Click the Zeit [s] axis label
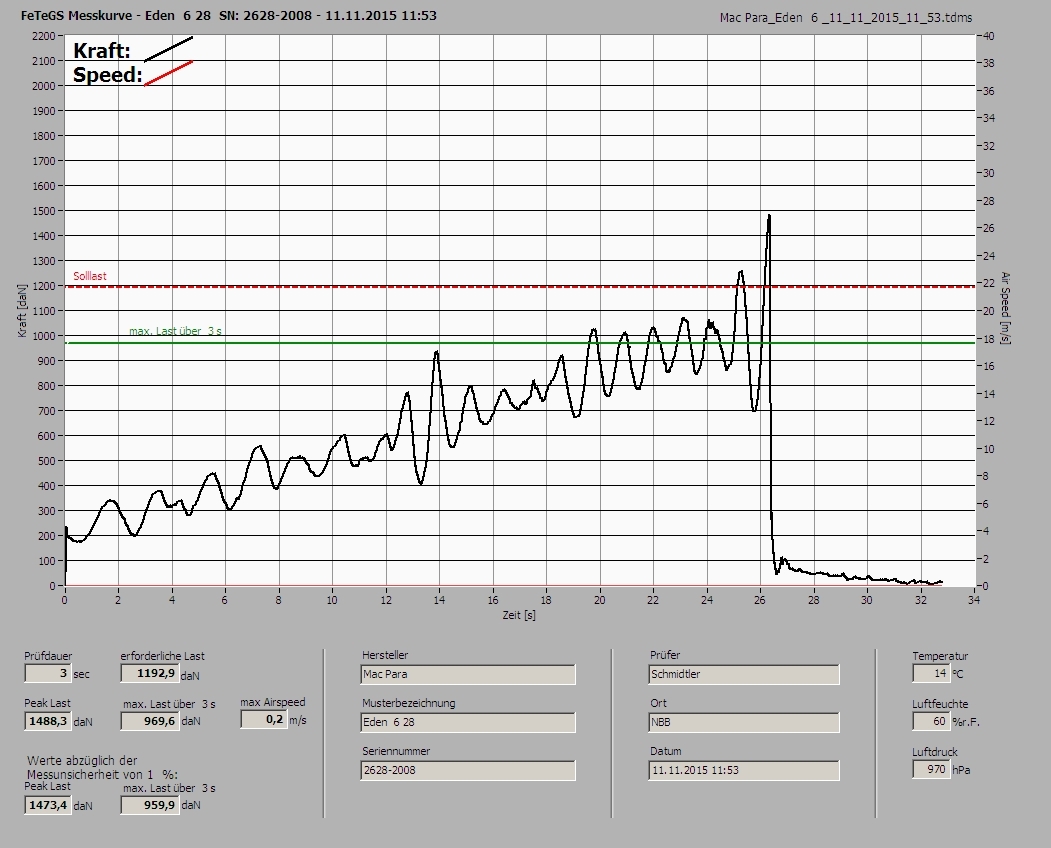The height and width of the screenshot is (848, 1051). click(x=519, y=615)
